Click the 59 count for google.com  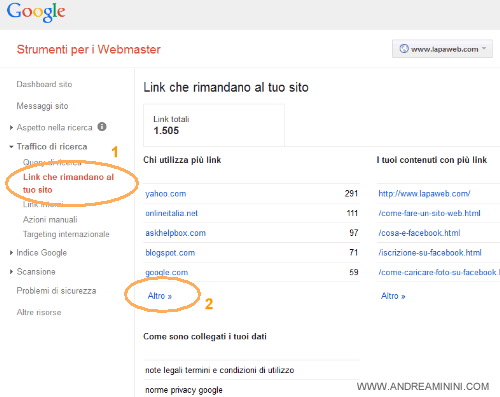click(354, 272)
